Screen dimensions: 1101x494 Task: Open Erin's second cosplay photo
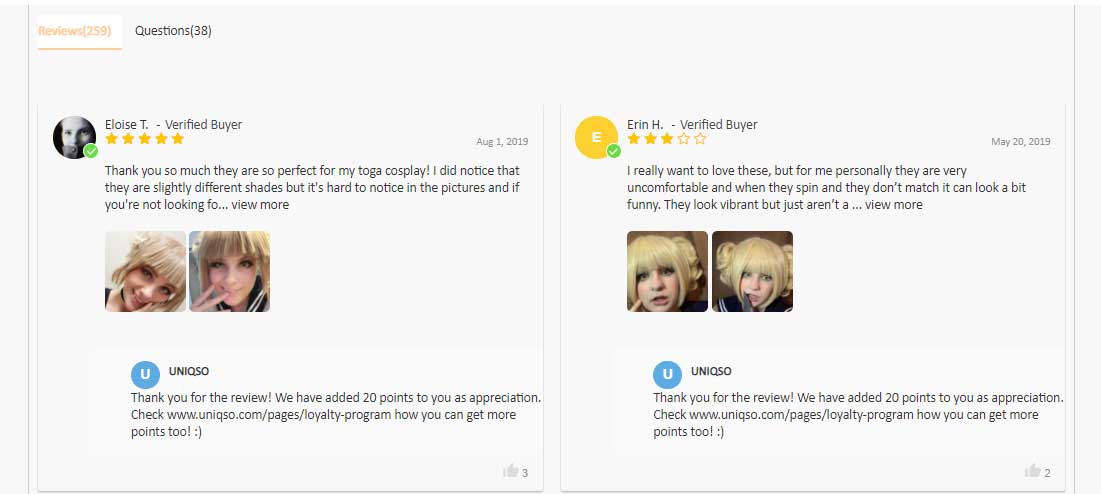752,272
